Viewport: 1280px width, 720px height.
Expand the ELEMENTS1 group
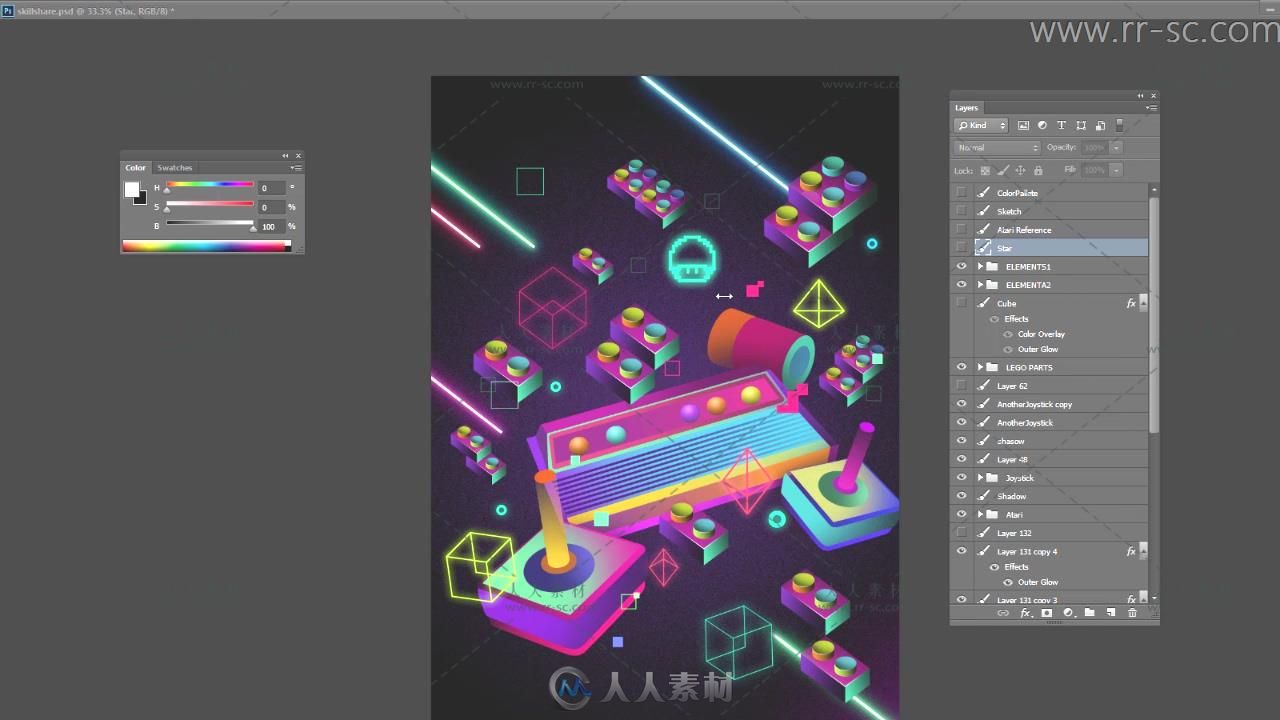coord(980,267)
